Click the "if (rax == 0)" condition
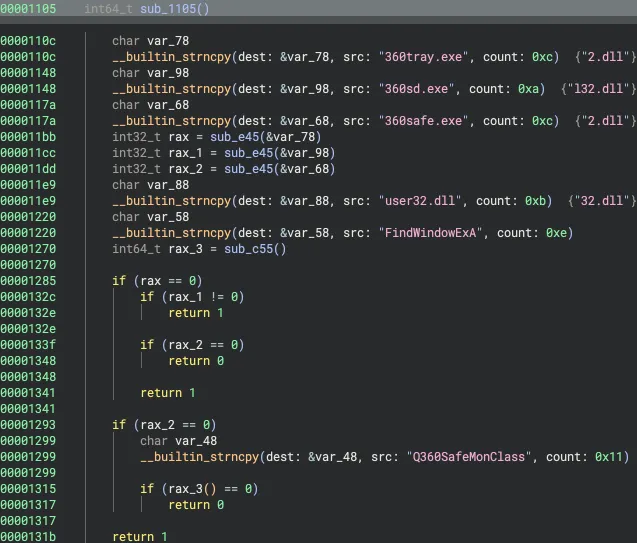The image size is (637, 543). pyautogui.click(x=157, y=281)
